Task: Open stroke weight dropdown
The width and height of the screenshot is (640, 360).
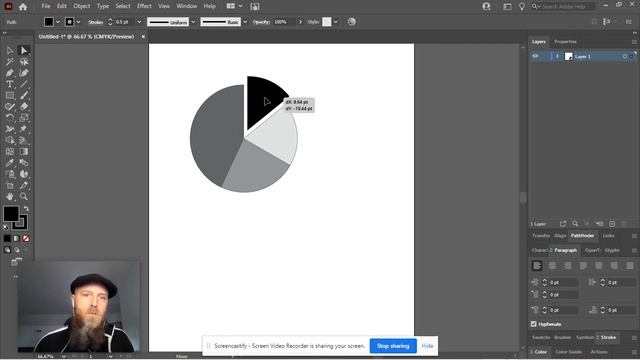Action: click(x=139, y=22)
